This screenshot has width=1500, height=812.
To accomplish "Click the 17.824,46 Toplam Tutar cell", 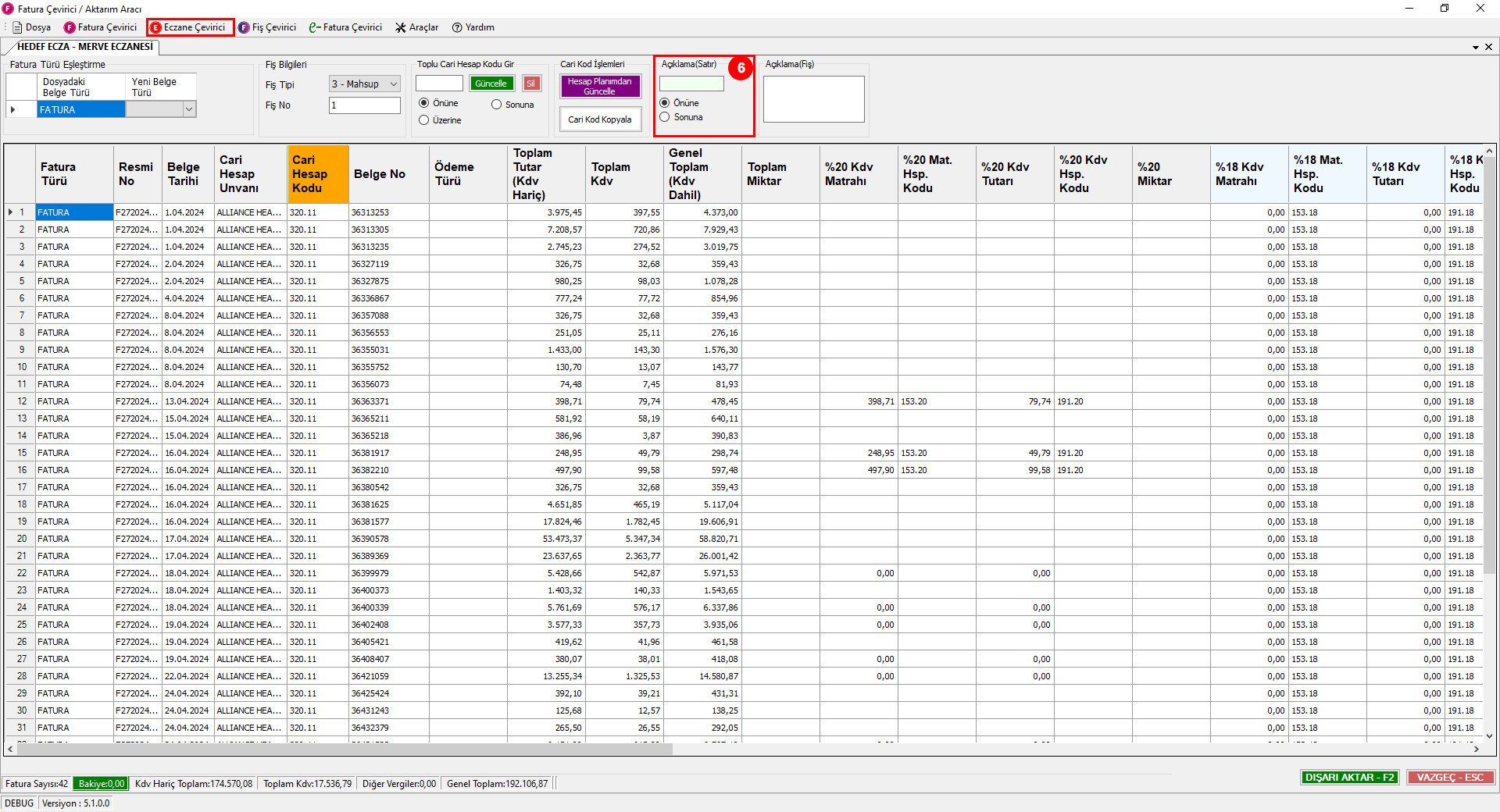I will pos(546,522).
